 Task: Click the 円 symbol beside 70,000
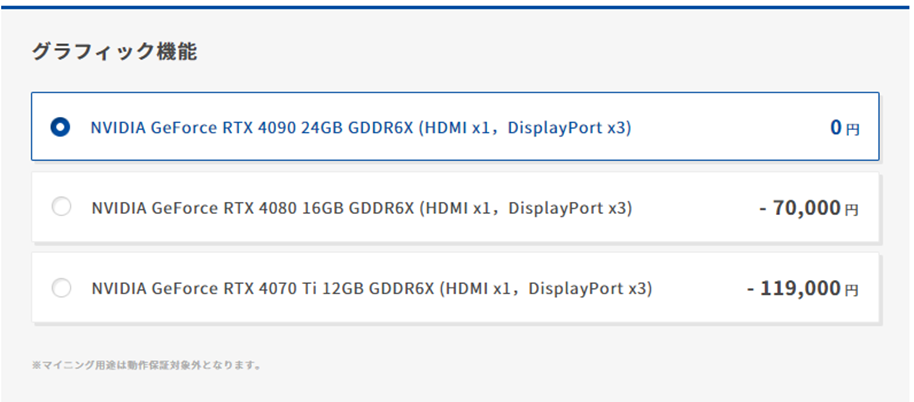852,211
